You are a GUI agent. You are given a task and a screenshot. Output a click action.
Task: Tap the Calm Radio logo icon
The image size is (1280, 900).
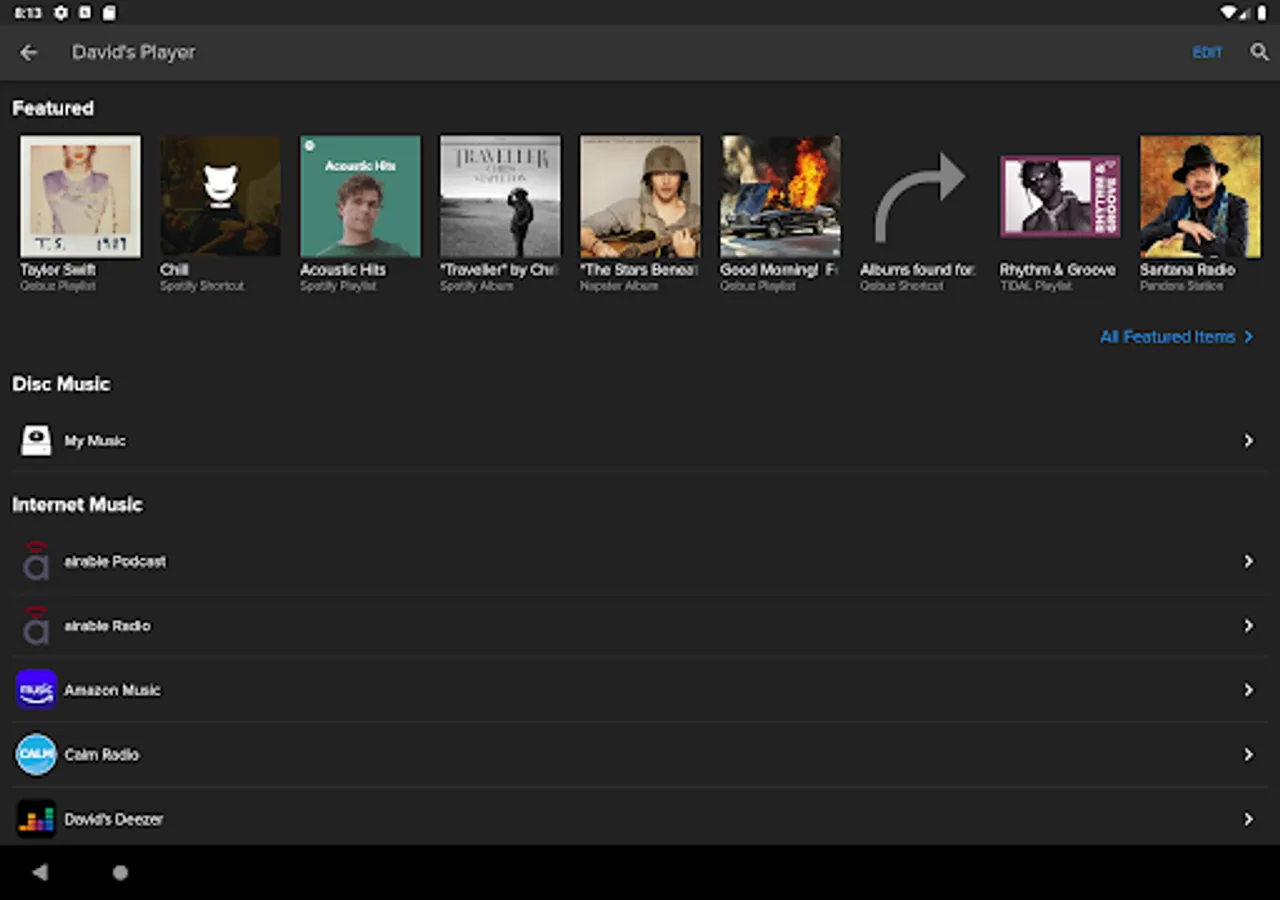pyautogui.click(x=36, y=754)
